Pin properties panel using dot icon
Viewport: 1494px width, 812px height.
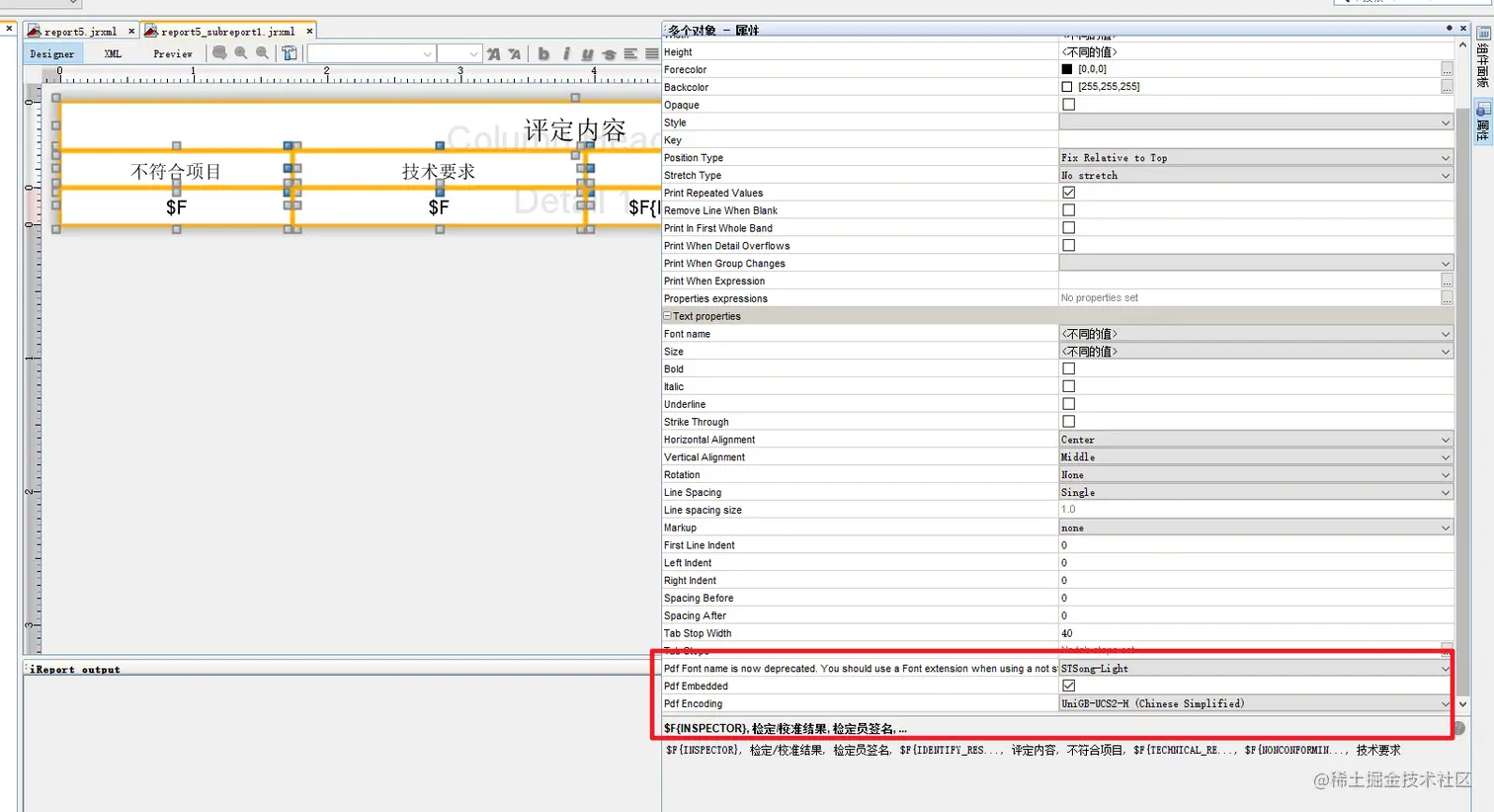[x=1449, y=29]
